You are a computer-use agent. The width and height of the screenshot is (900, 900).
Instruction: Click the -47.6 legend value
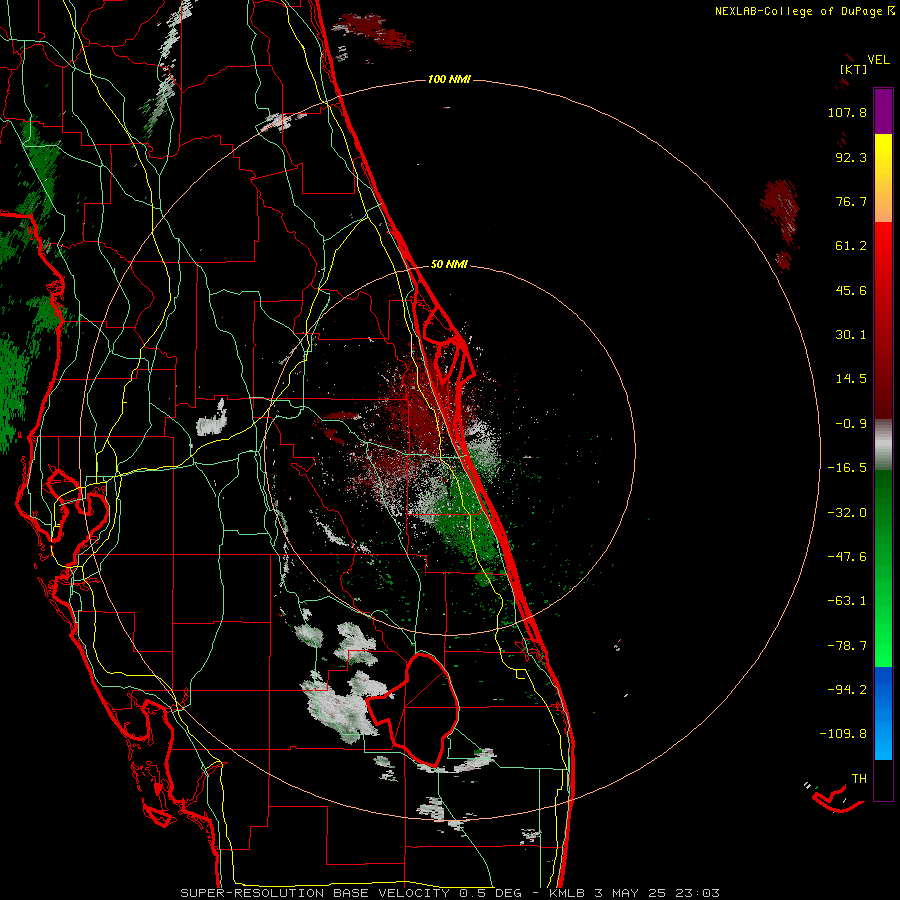(x=847, y=557)
